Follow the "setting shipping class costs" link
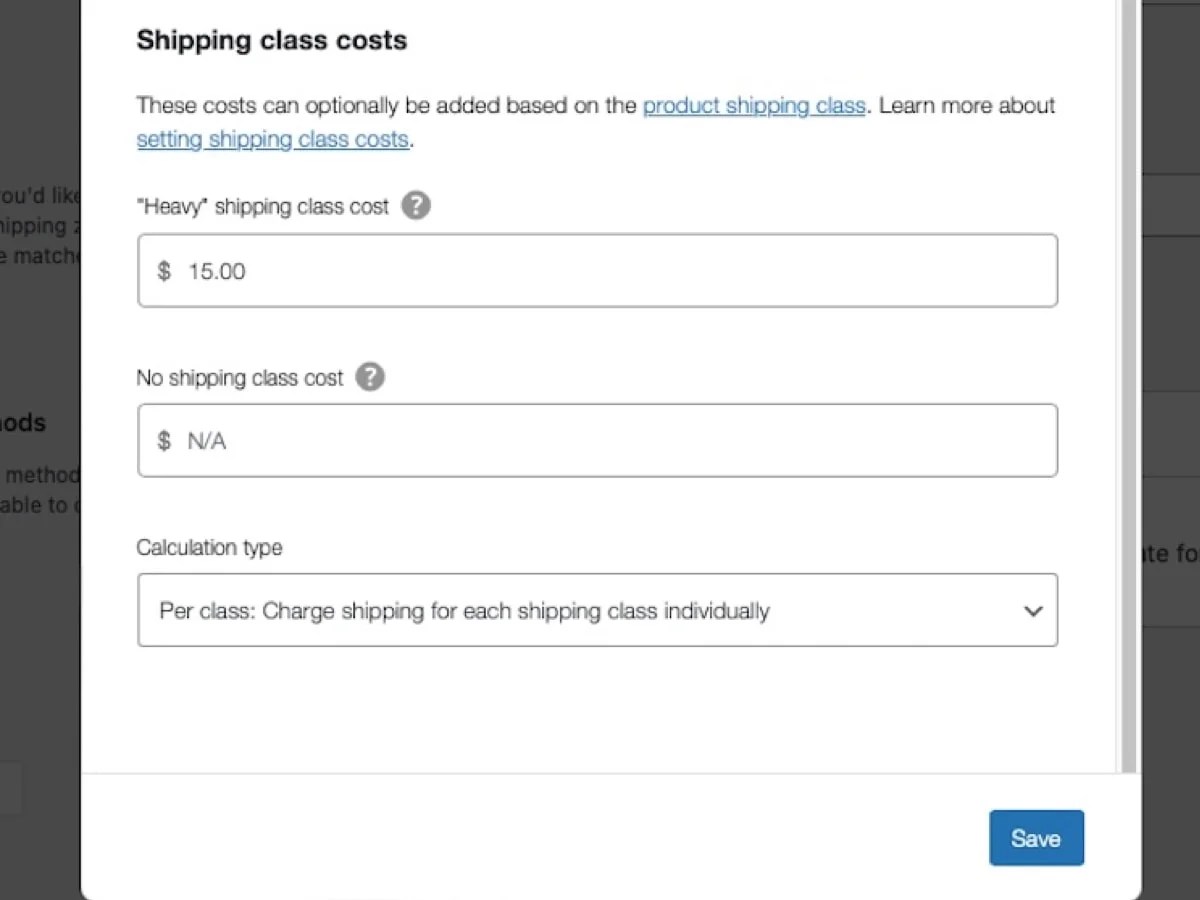 pyautogui.click(x=272, y=139)
